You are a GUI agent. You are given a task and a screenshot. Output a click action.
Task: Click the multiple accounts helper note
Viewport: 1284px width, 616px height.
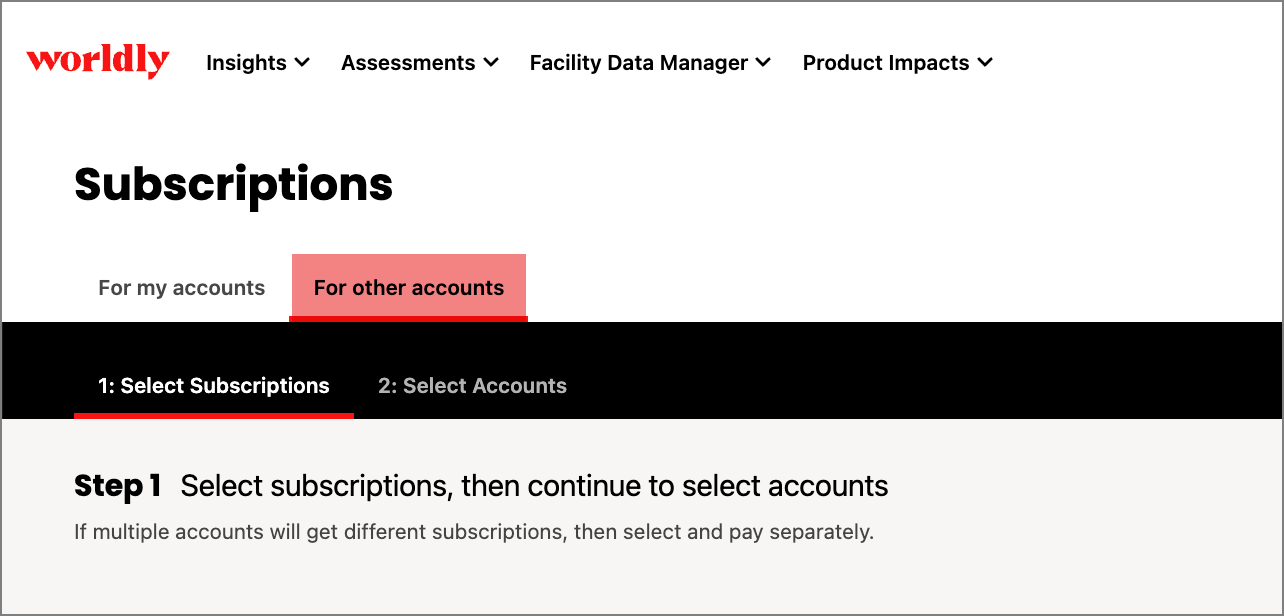[x=474, y=532]
